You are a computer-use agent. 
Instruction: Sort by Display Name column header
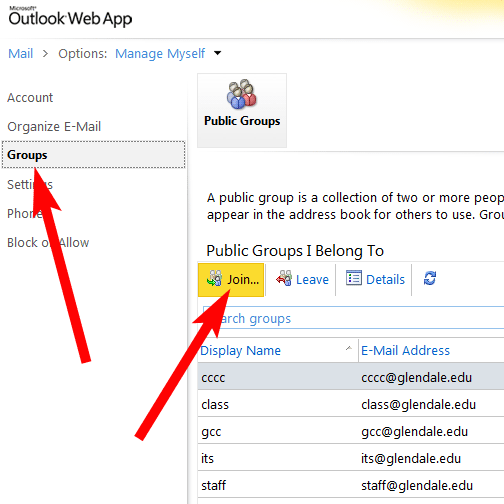pyautogui.click(x=240, y=351)
